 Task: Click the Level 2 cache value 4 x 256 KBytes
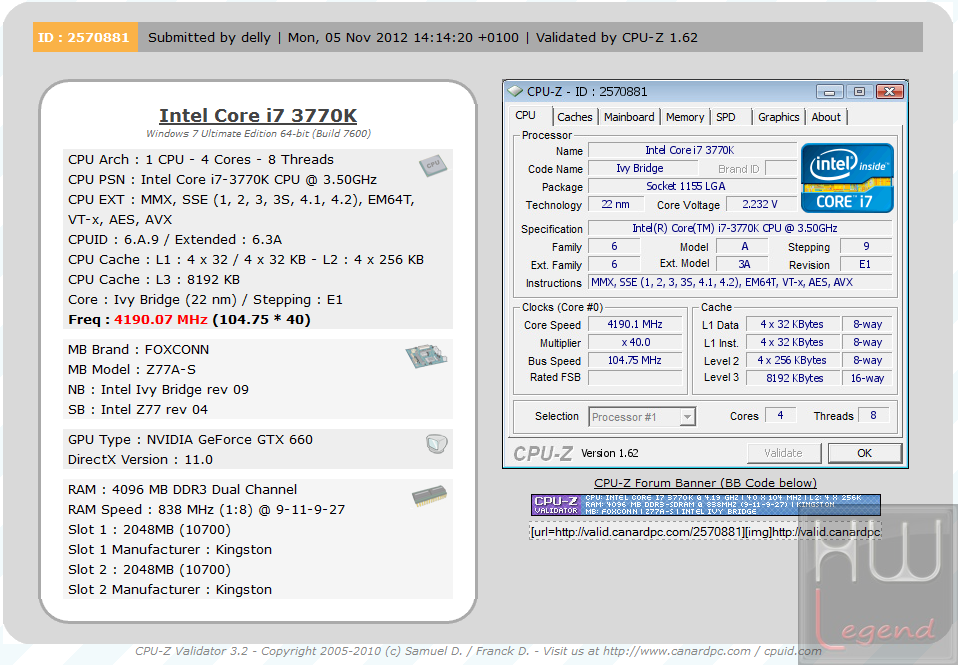(792, 361)
